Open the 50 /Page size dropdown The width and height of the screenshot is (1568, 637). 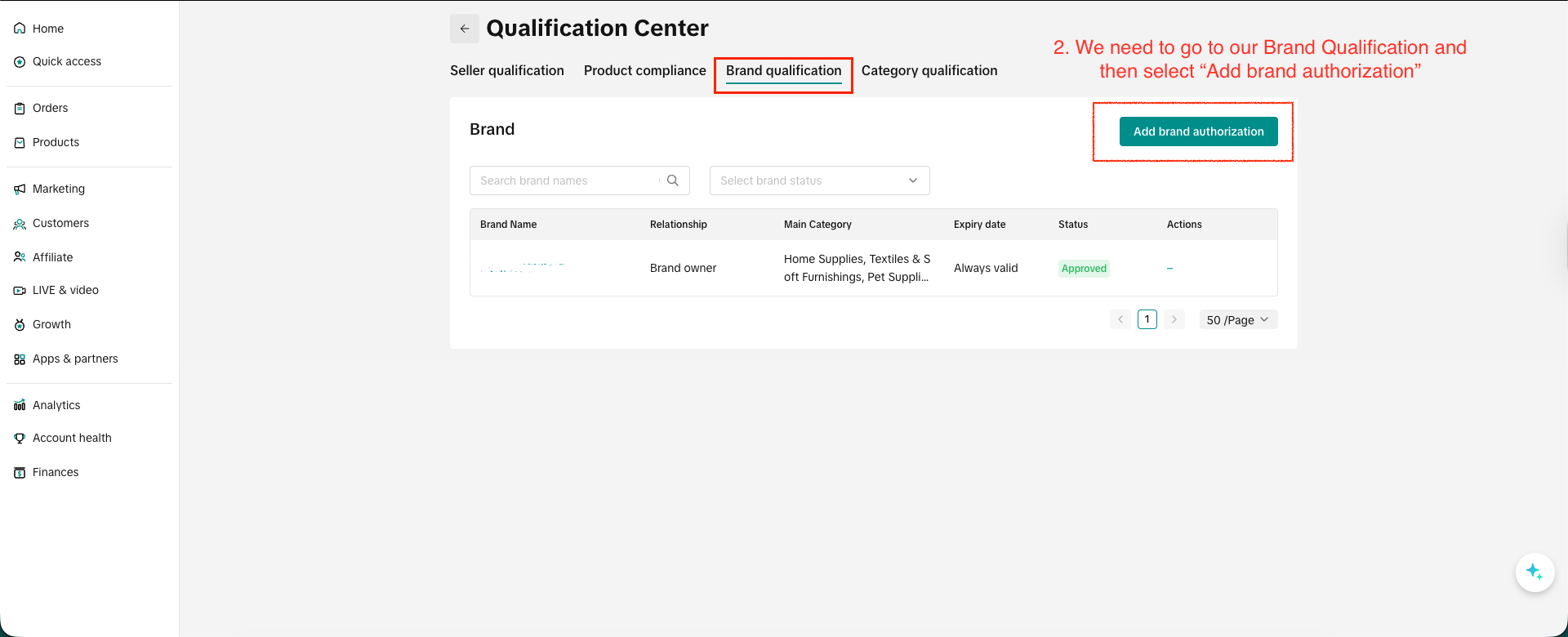1238,319
